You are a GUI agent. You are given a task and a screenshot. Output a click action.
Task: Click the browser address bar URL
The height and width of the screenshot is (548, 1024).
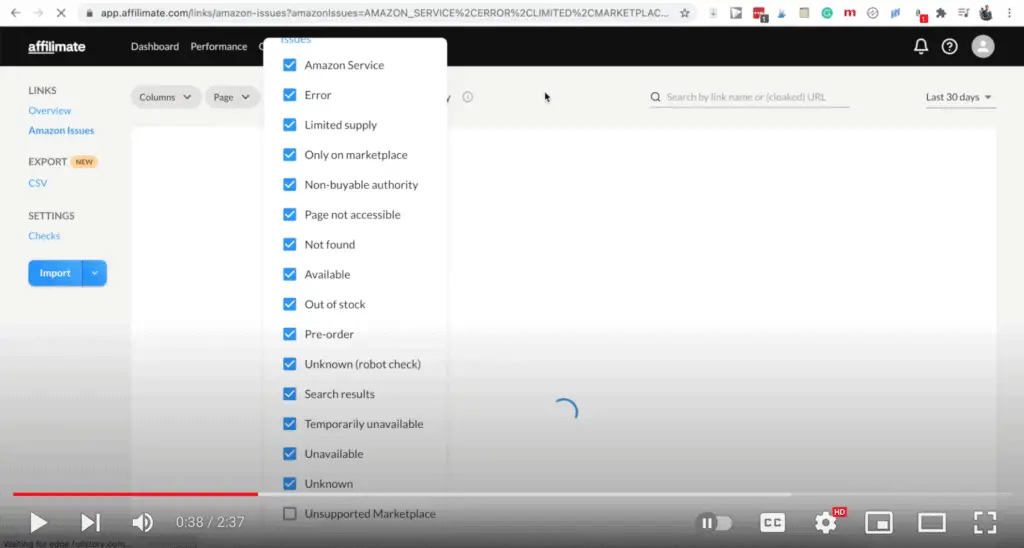pyautogui.click(x=384, y=12)
